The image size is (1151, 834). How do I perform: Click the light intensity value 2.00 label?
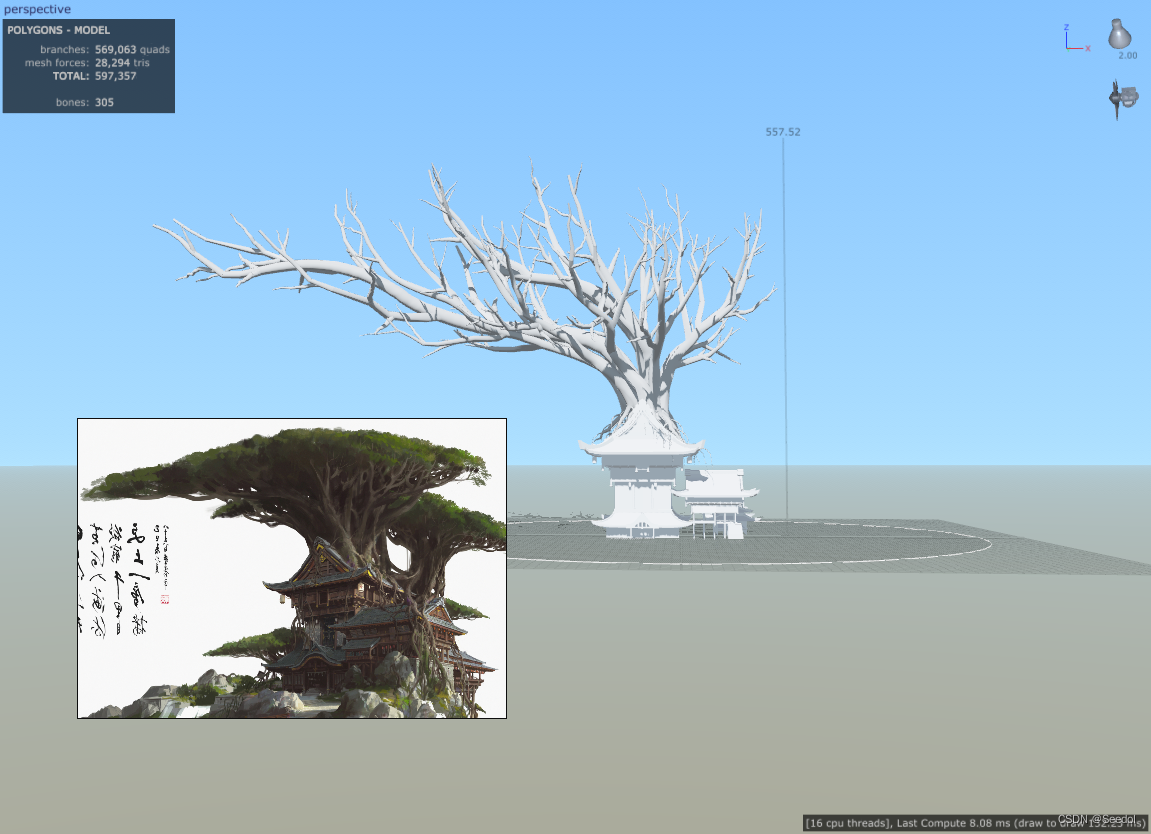(x=1126, y=55)
